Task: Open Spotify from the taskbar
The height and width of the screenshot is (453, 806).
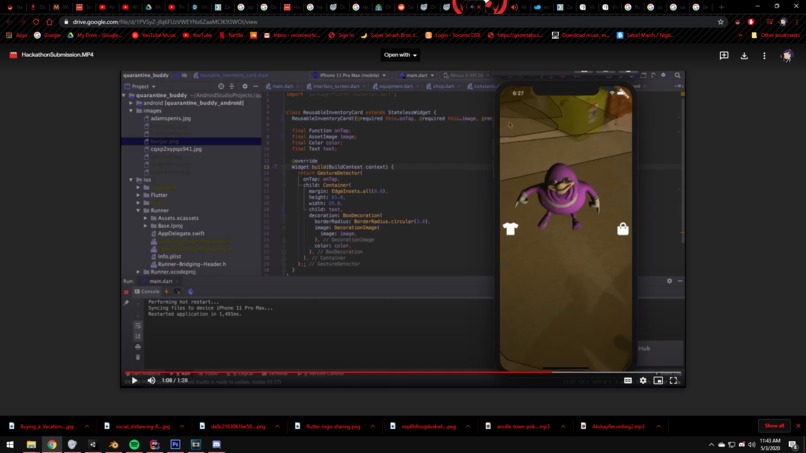Action: click(x=134, y=444)
